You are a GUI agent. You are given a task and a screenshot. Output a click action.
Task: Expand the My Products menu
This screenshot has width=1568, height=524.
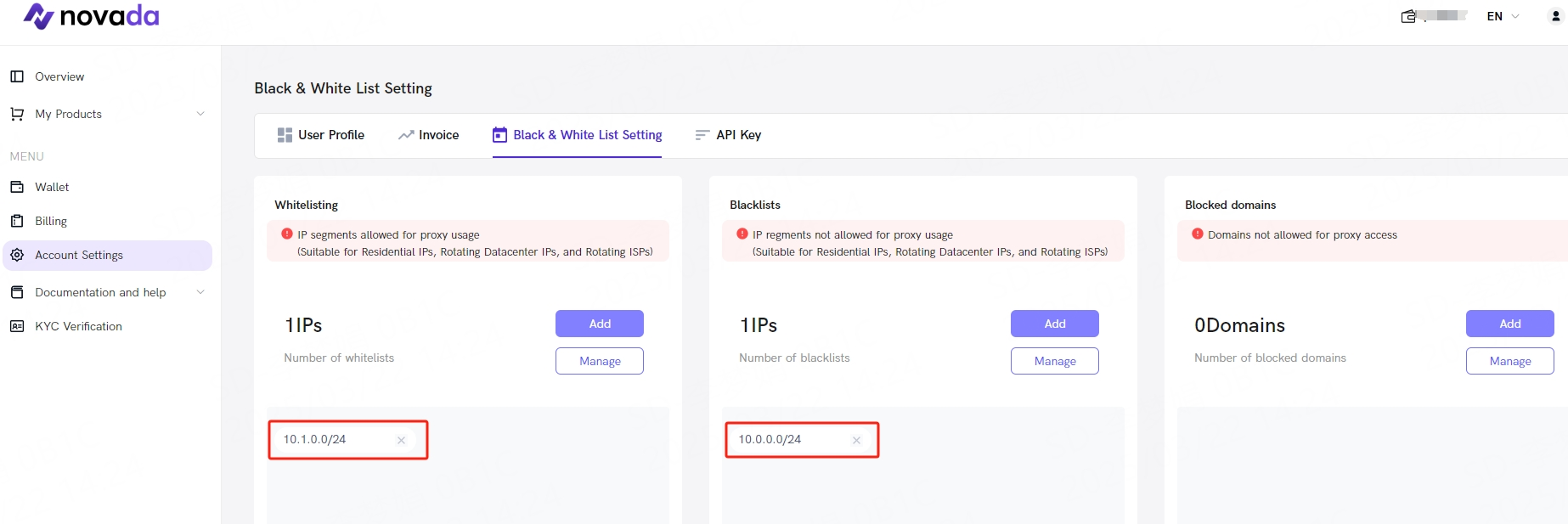200,114
